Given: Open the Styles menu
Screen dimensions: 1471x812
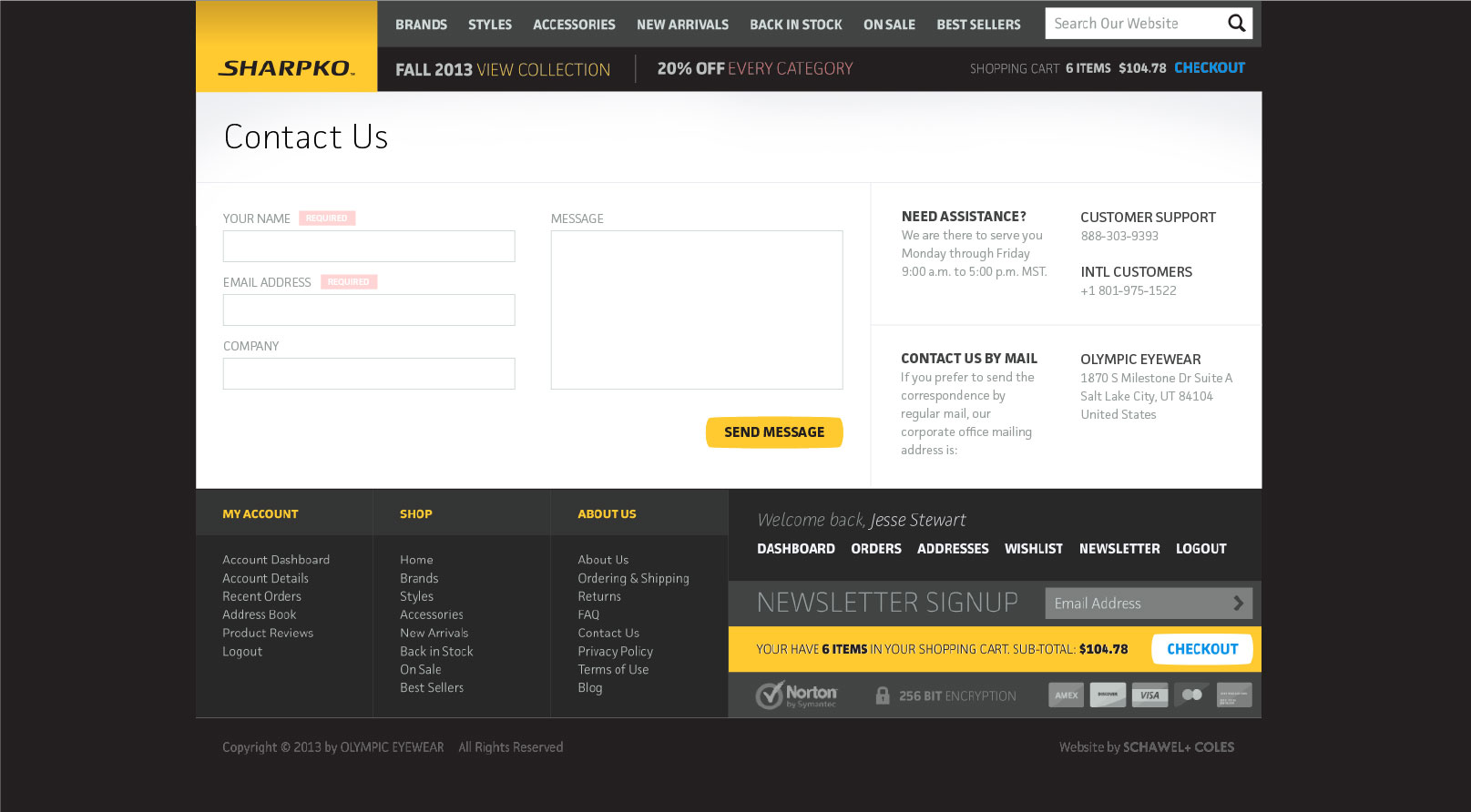Looking at the screenshot, I should coord(490,25).
